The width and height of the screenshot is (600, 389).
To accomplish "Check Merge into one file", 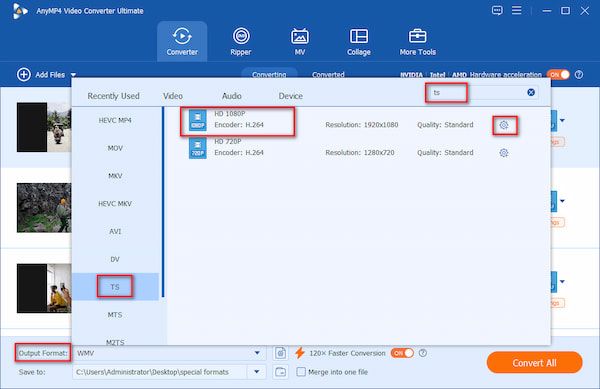I will coord(301,372).
